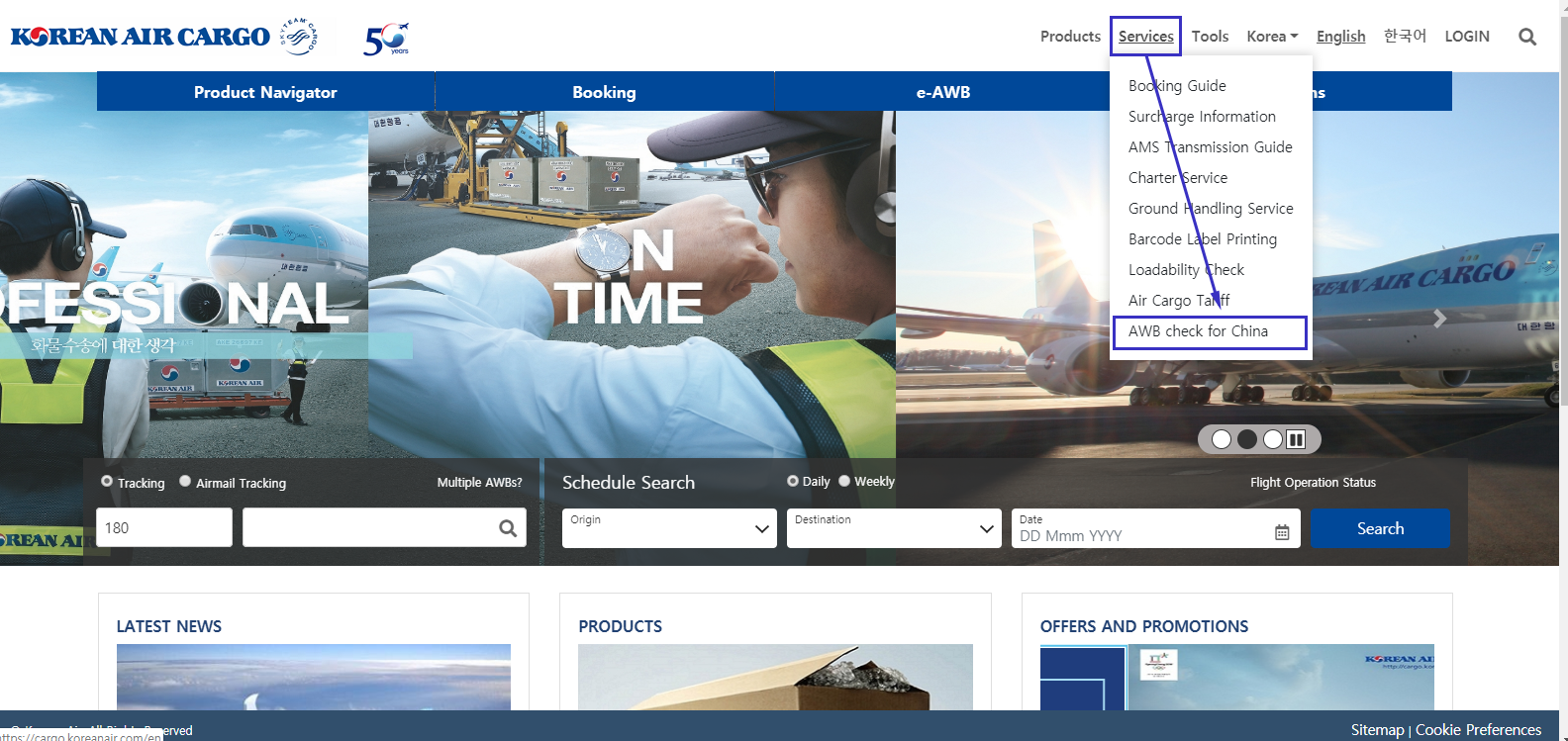
Task: Open the Services menu
Action: click(1146, 37)
